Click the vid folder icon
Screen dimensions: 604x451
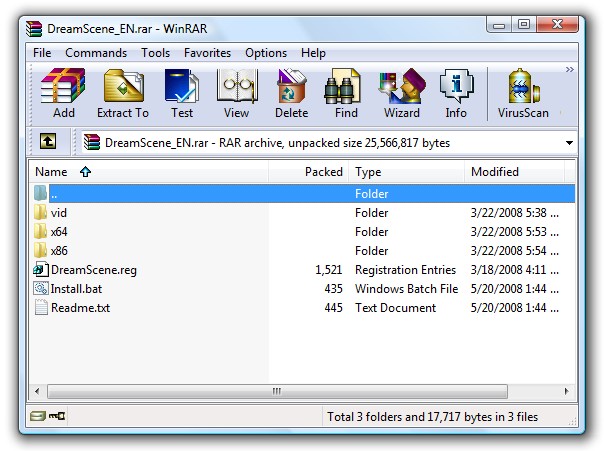click(40, 212)
